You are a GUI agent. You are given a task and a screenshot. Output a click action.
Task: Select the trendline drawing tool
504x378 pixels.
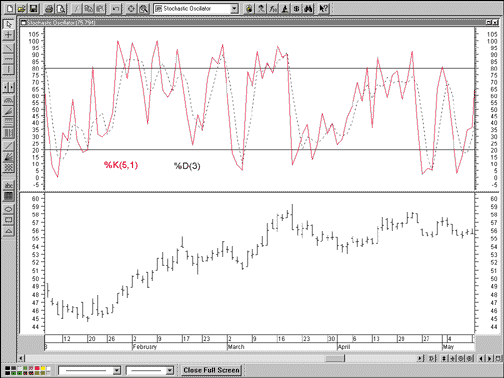(9, 48)
